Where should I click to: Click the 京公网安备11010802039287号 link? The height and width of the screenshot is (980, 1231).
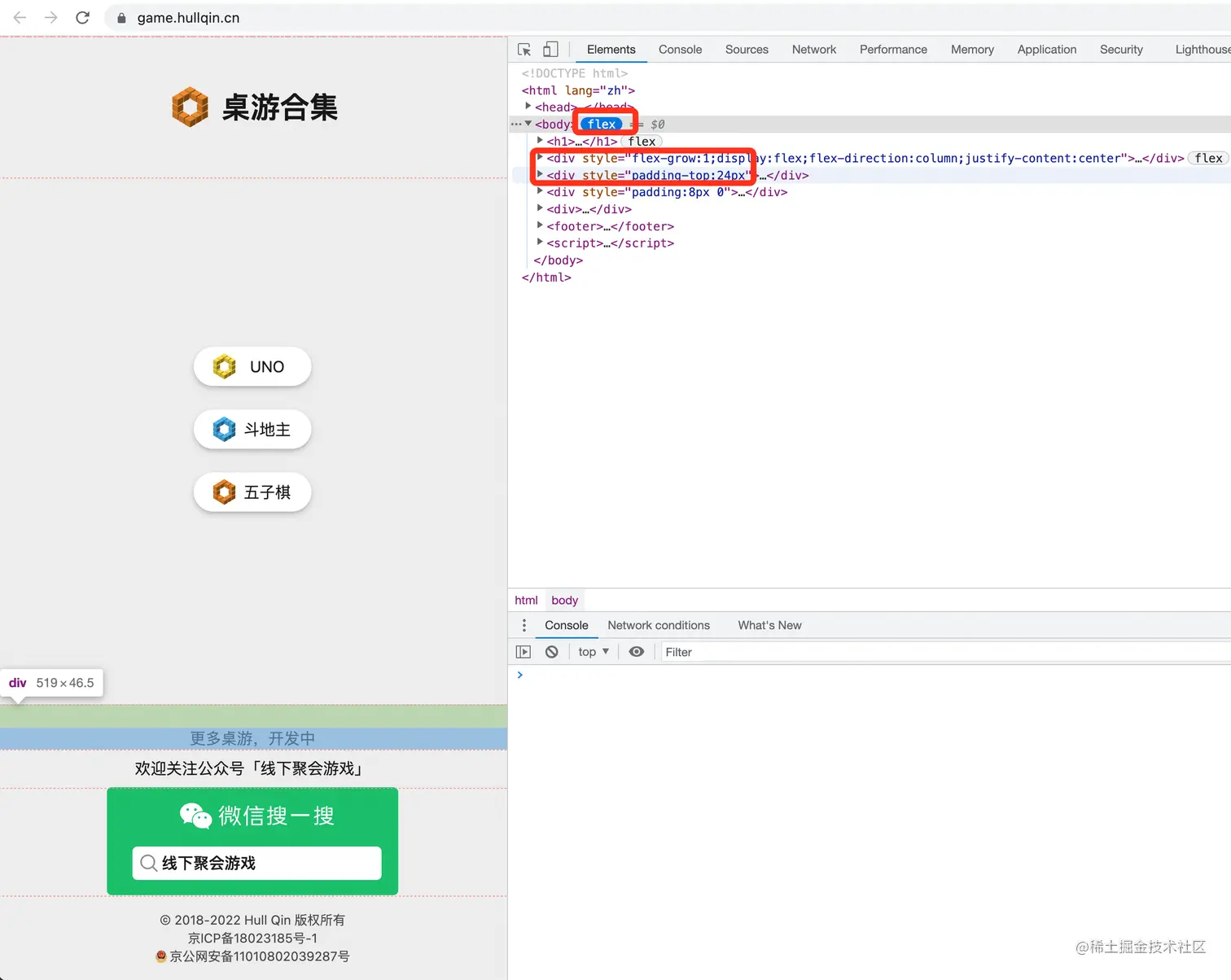click(x=259, y=956)
